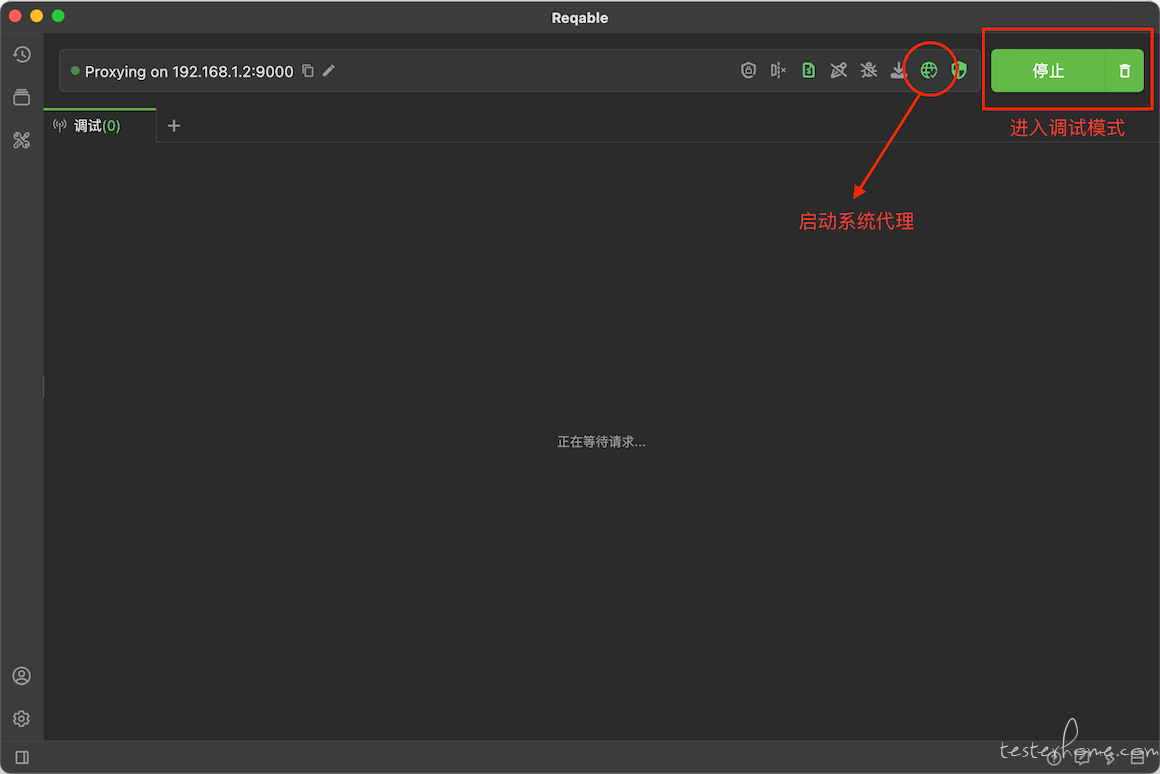Image resolution: width=1160 pixels, height=774 pixels.
Task: Open the settings gear icon
Action: pos(21,719)
